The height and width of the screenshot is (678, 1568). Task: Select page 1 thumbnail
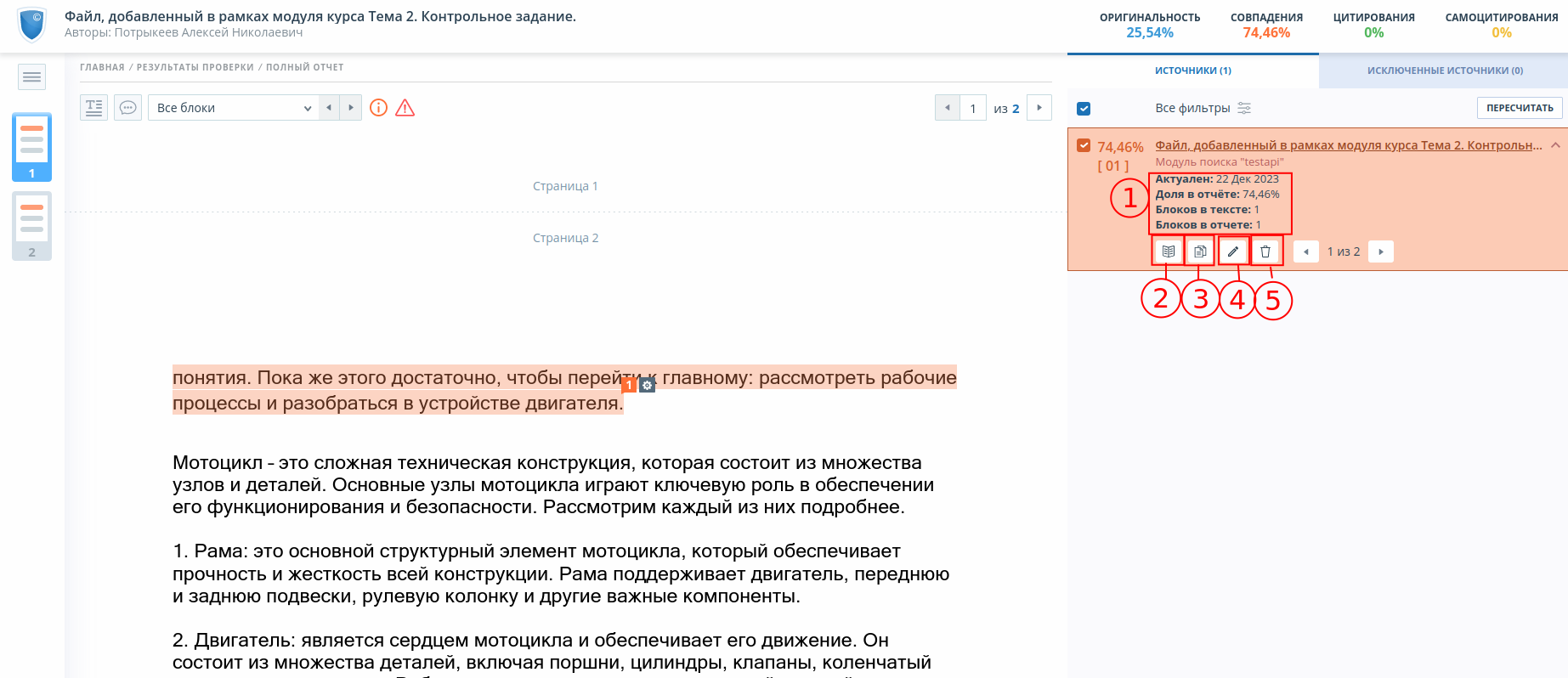tap(31, 147)
